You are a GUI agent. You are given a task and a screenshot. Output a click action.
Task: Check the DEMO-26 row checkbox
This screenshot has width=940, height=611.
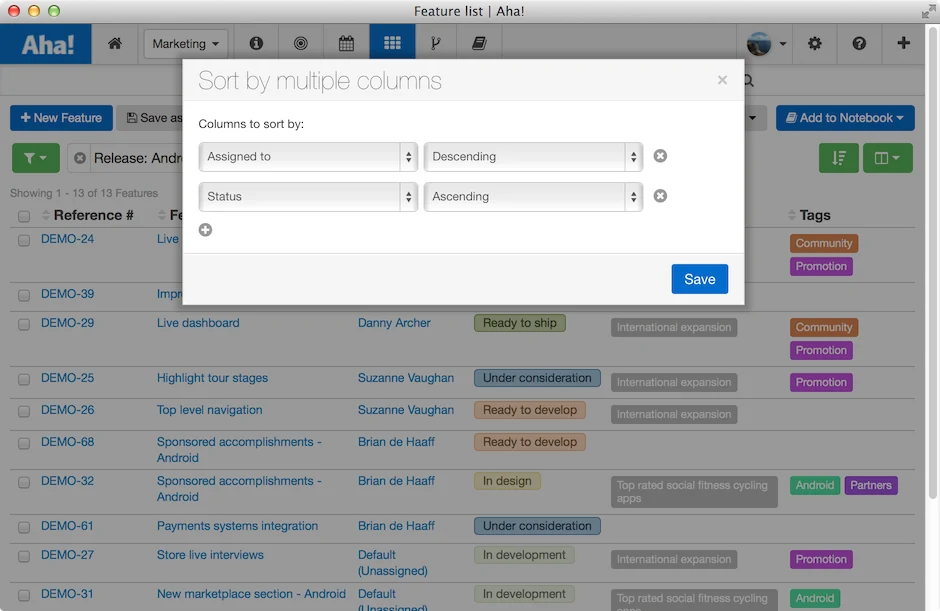(24, 411)
